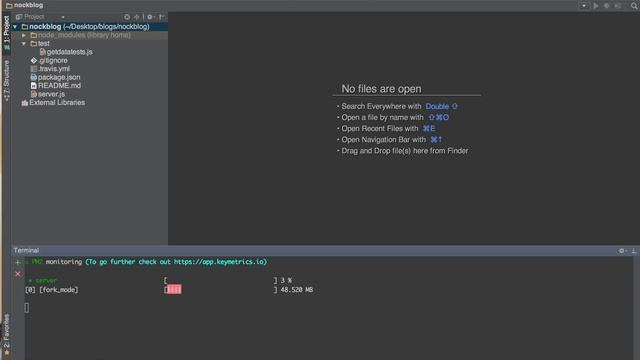Collapse the test folder arrow
Viewport: 640px width, 360px height.
click(x=24, y=44)
